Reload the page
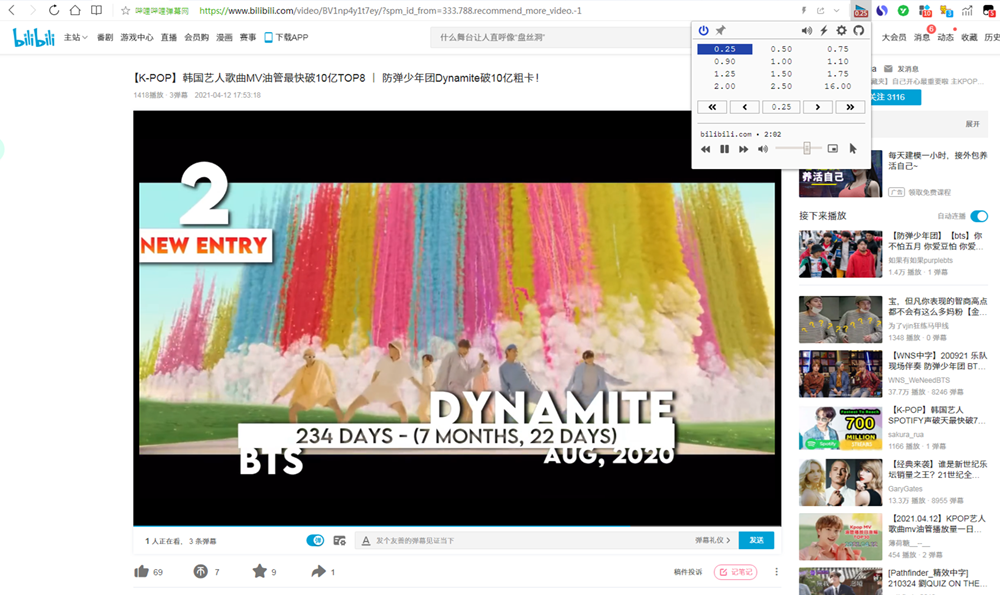The image size is (1000, 595). (54, 10)
